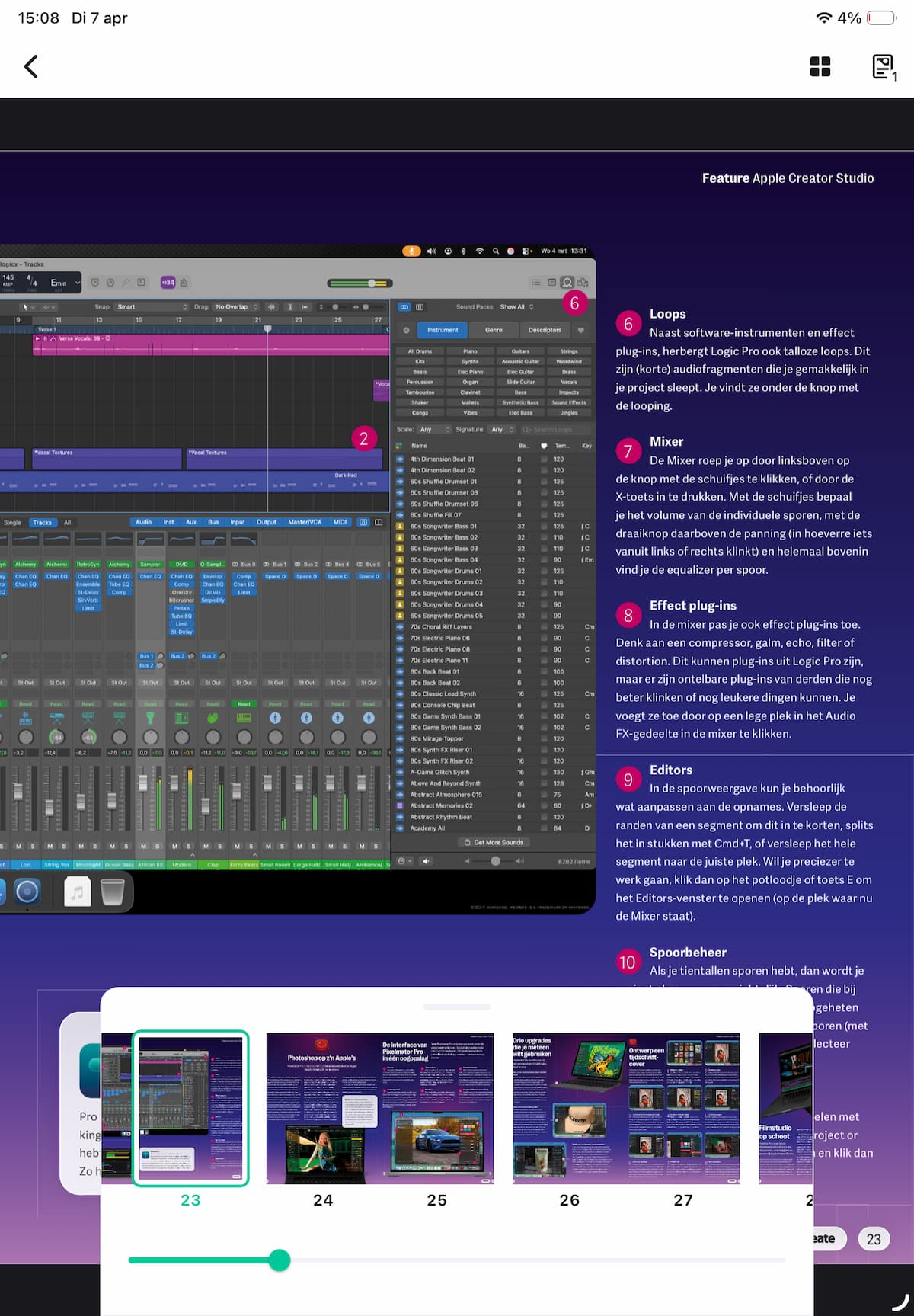
Task: Click the Bluetooth icon in Mac menu bar
Action: pos(463,251)
